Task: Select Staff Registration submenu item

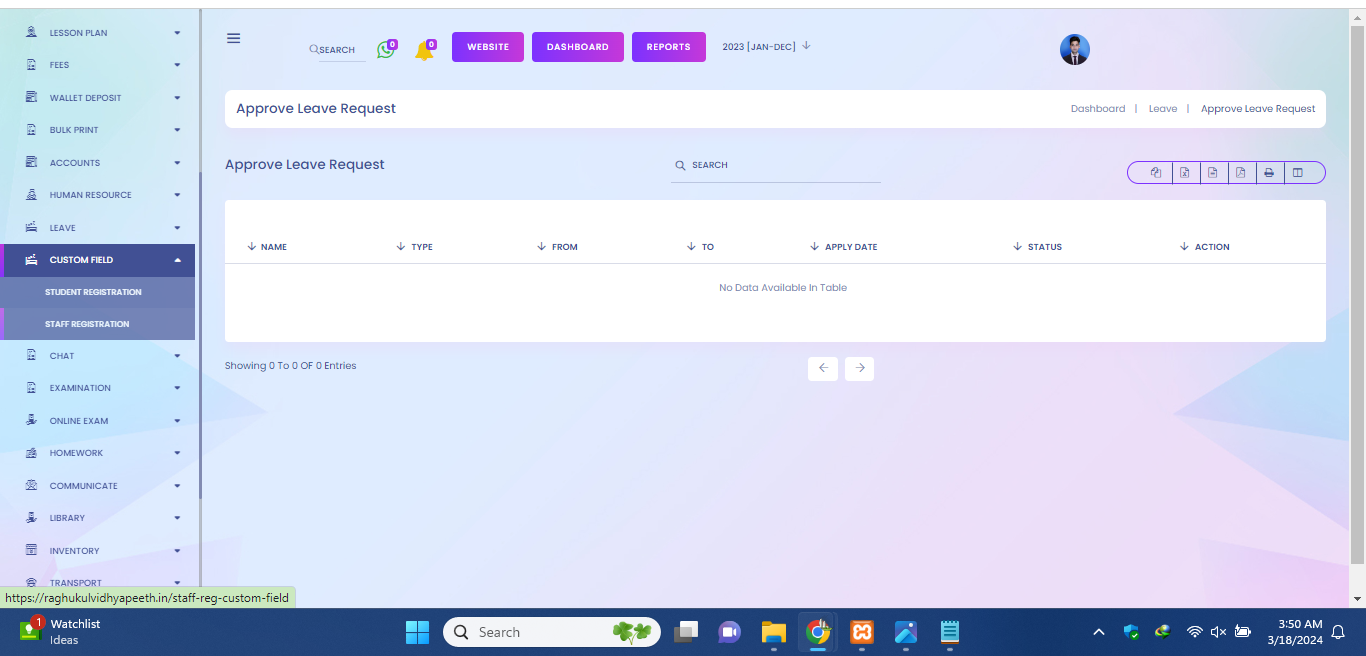Action: (87, 324)
